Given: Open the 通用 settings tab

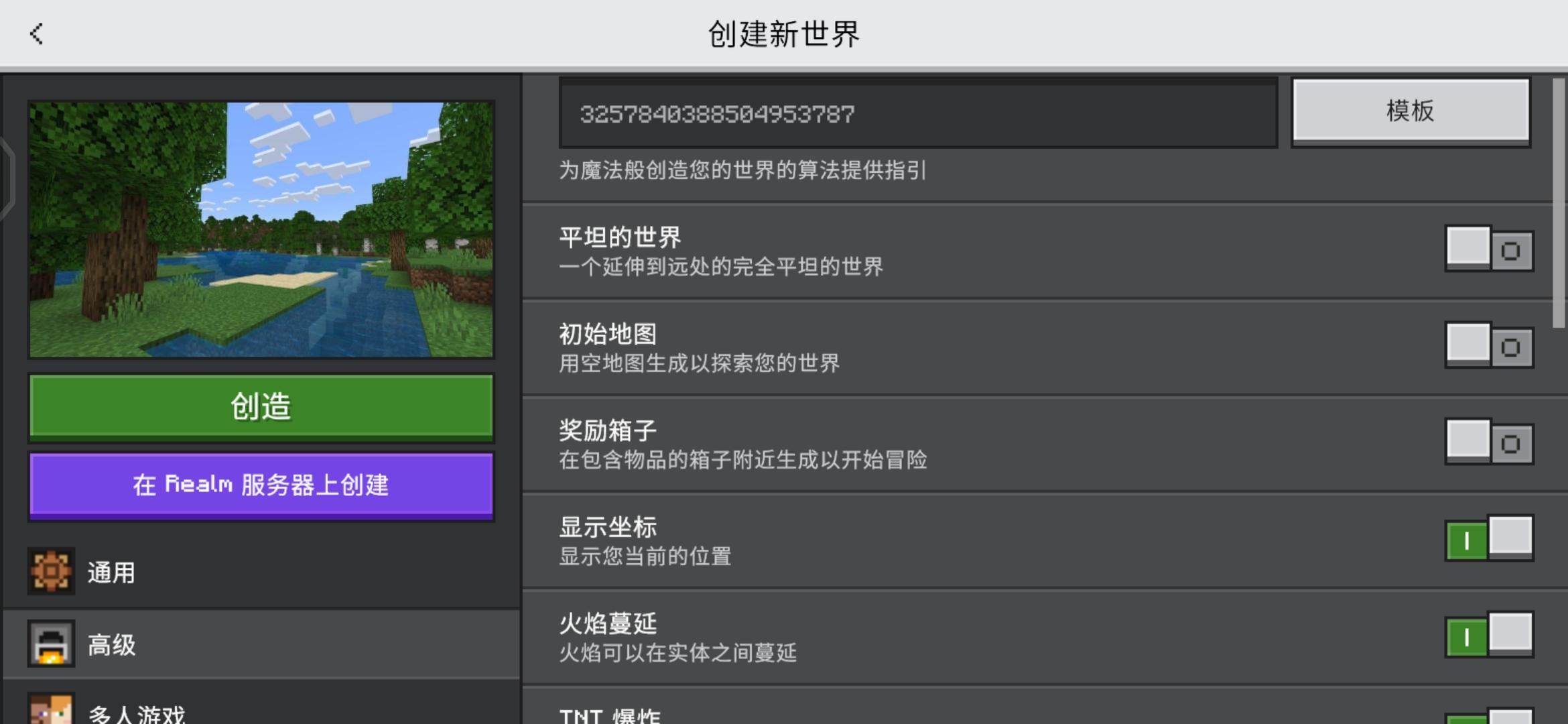Looking at the screenshot, I should [x=261, y=572].
